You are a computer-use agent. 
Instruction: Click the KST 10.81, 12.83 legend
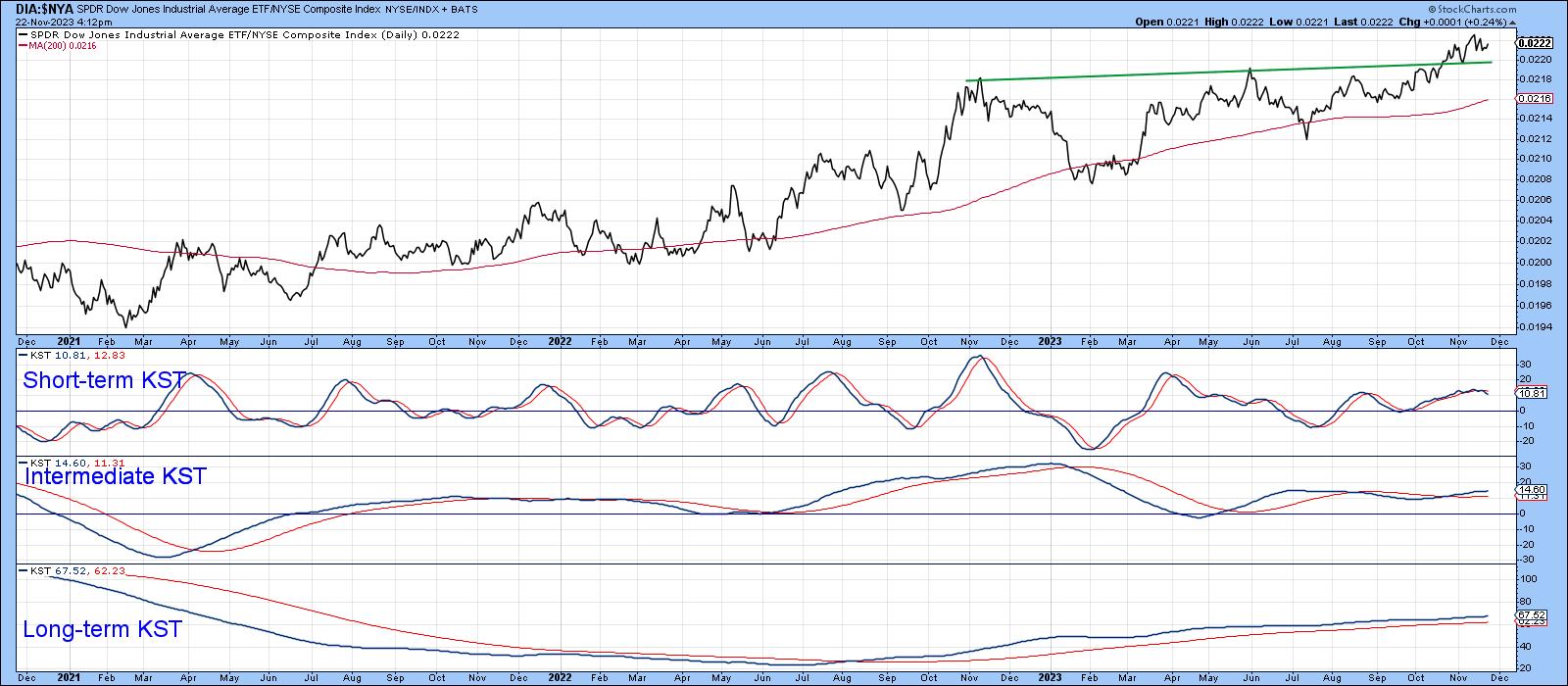73,354
